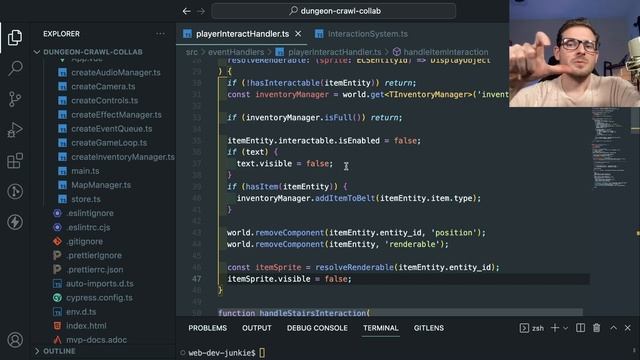Viewport: 640px width, 360px height.
Task: Go back with the left arrow
Action: click(x=187, y=11)
